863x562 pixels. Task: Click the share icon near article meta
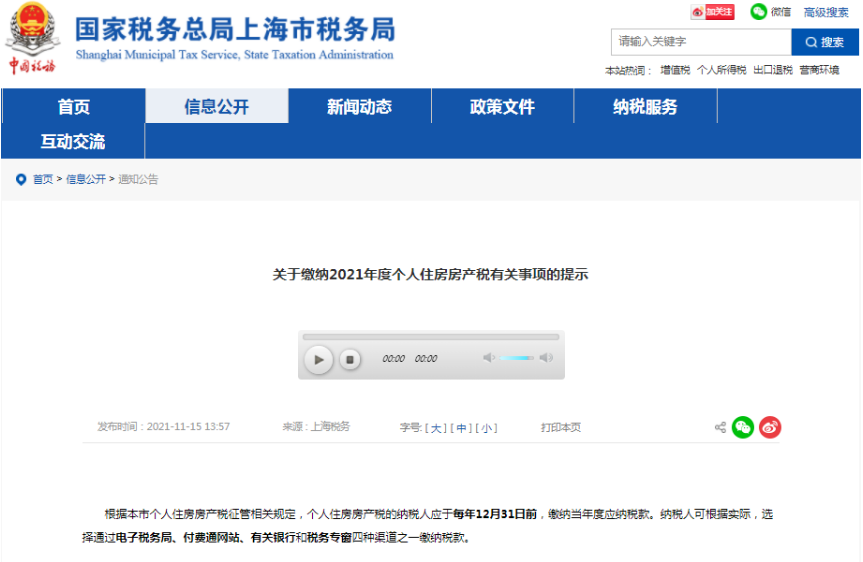[x=720, y=427]
